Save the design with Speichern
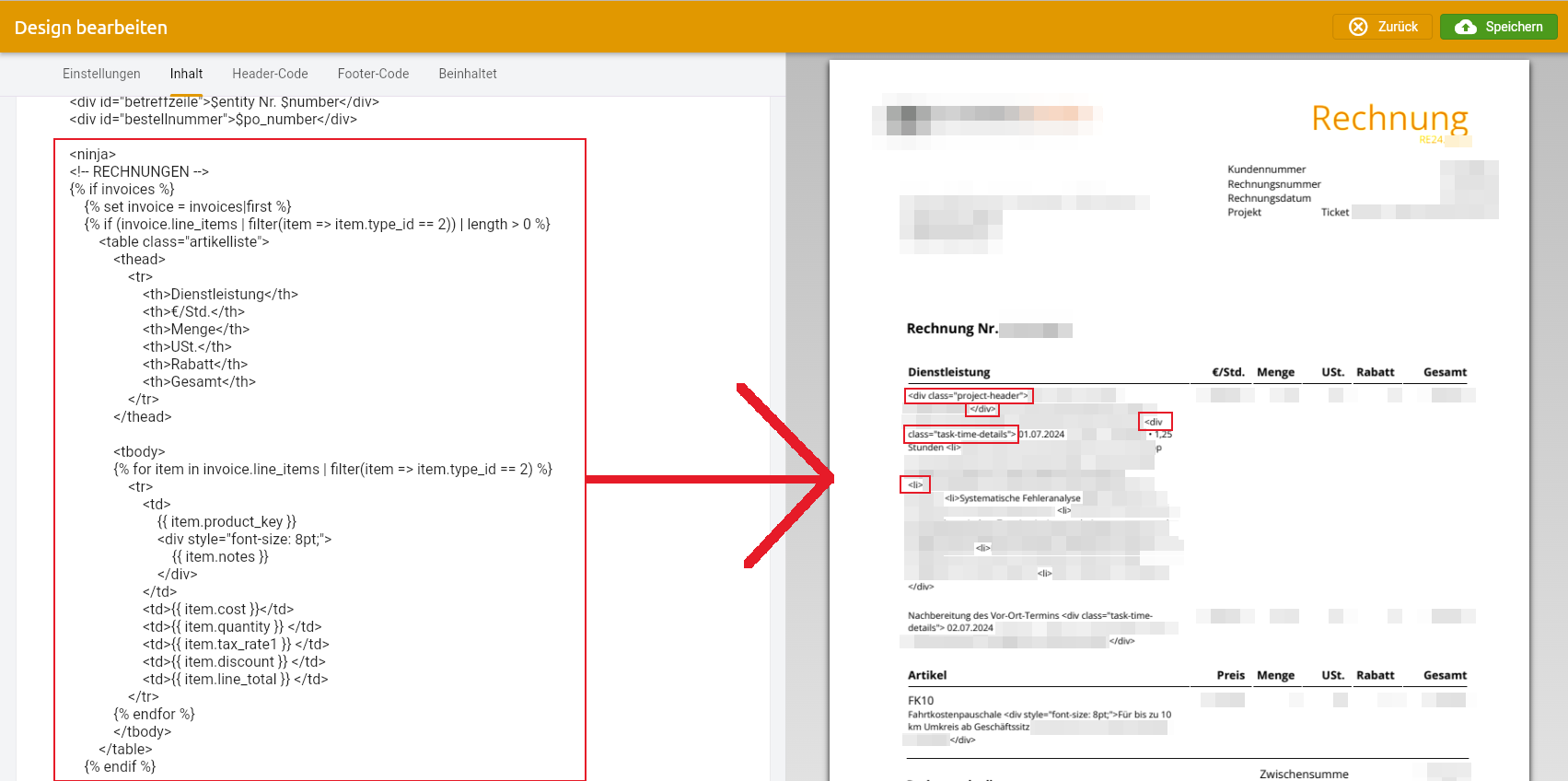 1498,27
